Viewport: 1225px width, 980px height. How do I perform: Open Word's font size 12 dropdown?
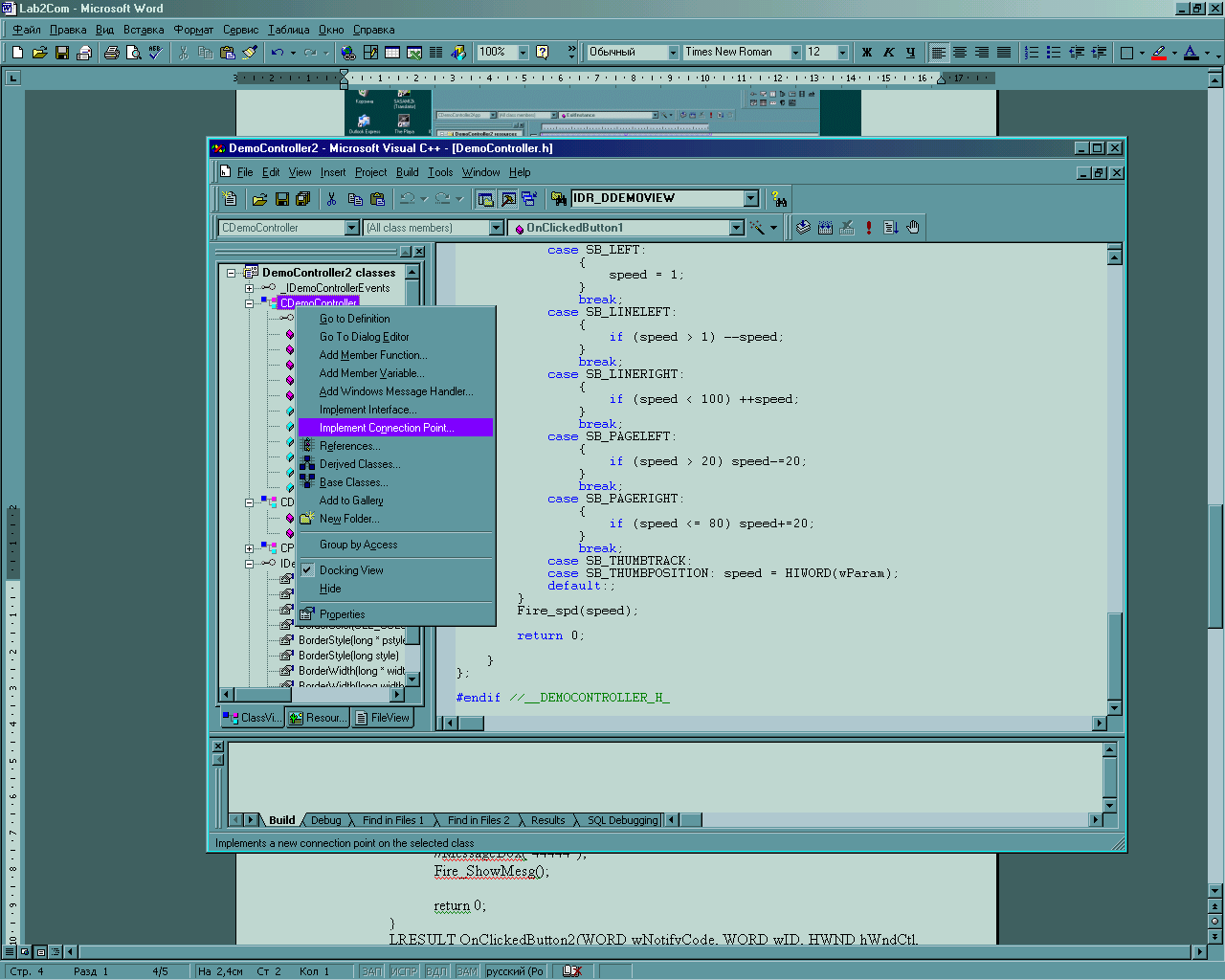[x=843, y=53]
